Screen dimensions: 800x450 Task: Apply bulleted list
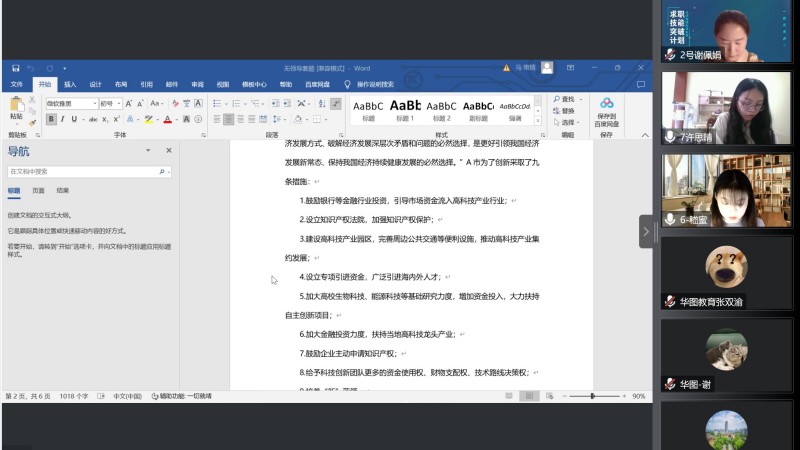[217, 104]
